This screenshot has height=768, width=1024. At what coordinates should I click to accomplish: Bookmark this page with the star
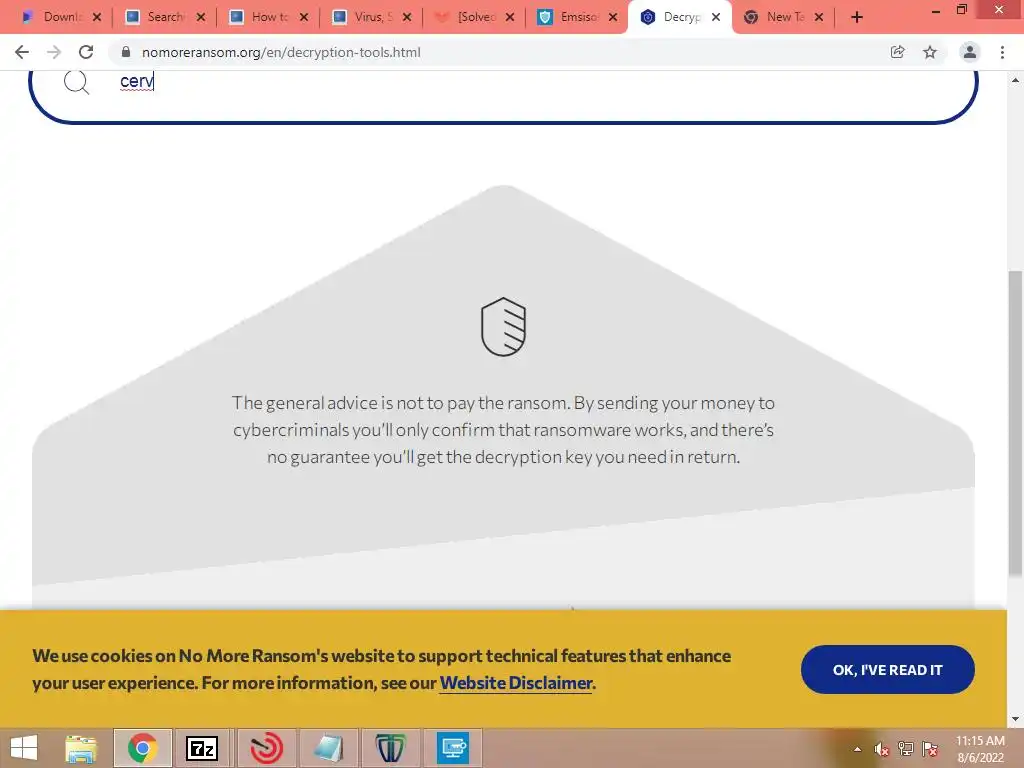pyautogui.click(x=930, y=52)
